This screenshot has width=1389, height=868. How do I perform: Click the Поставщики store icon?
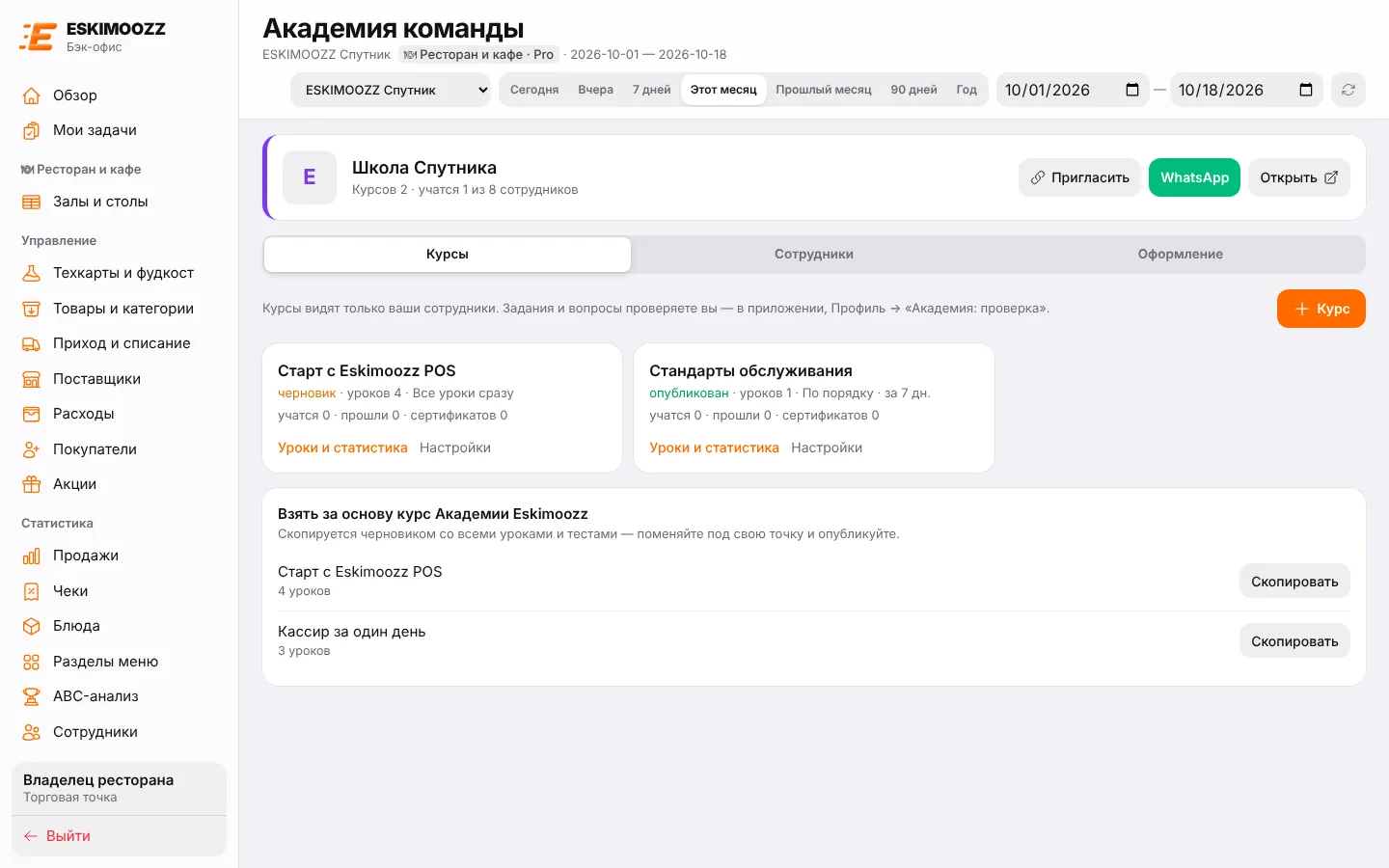coord(32,379)
